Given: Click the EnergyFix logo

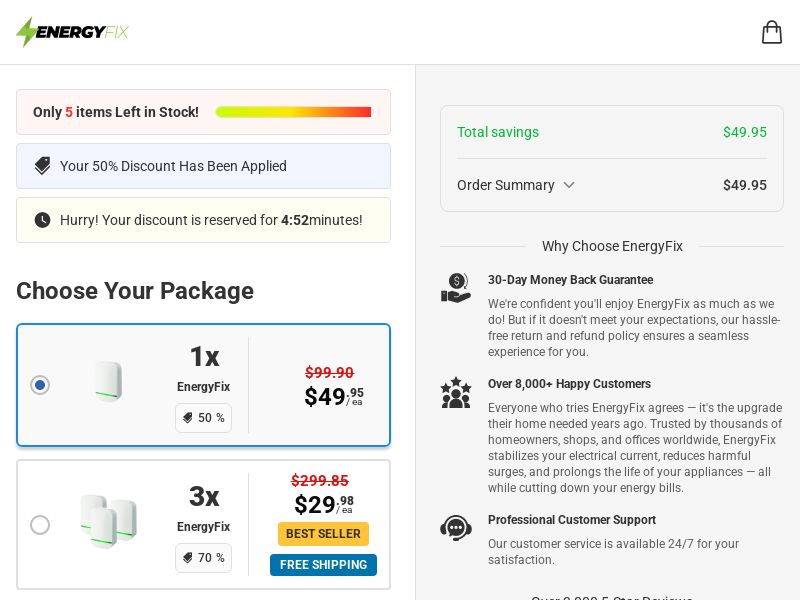Looking at the screenshot, I should coord(72,32).
